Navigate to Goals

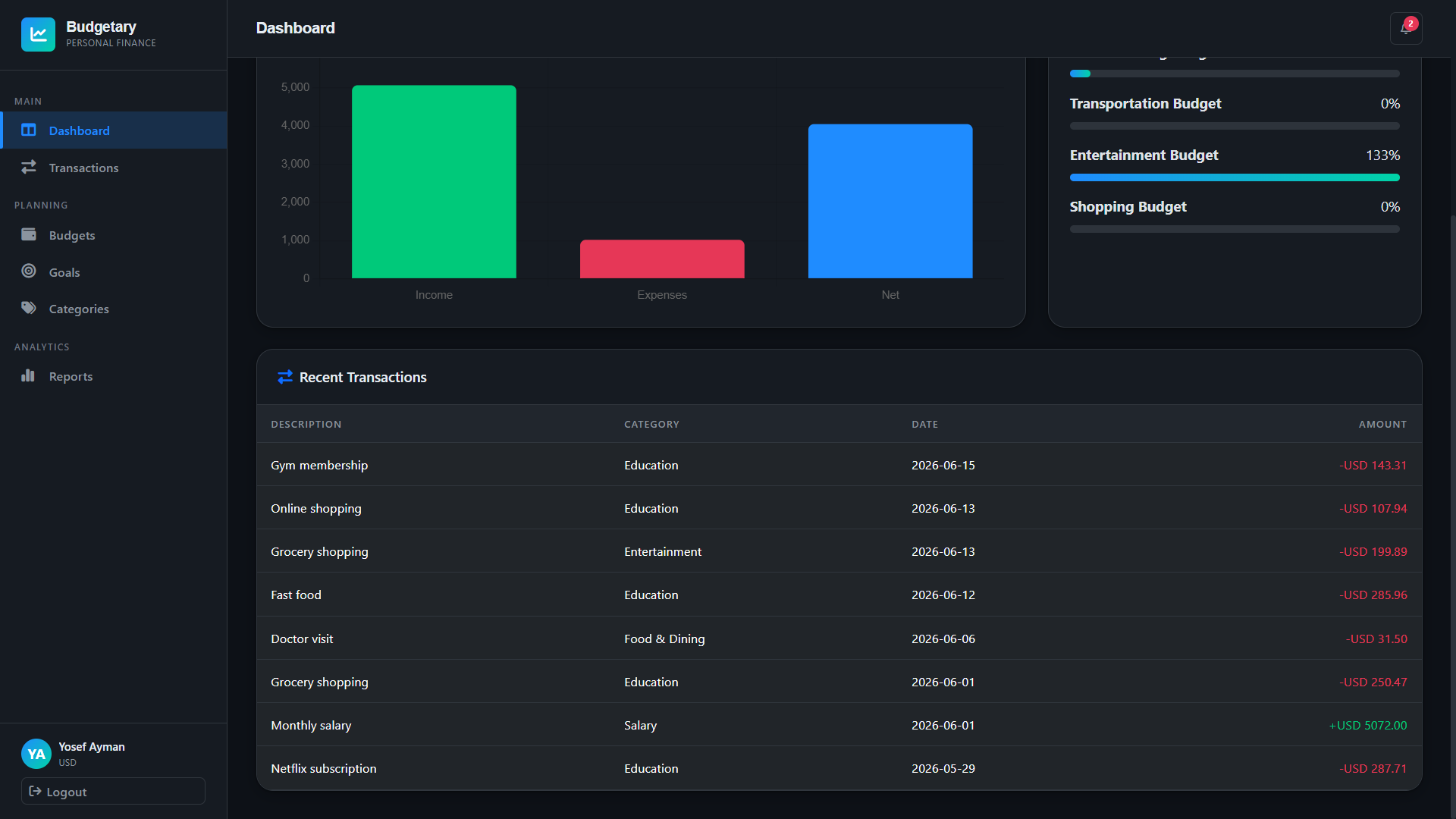tap(114, 272)
